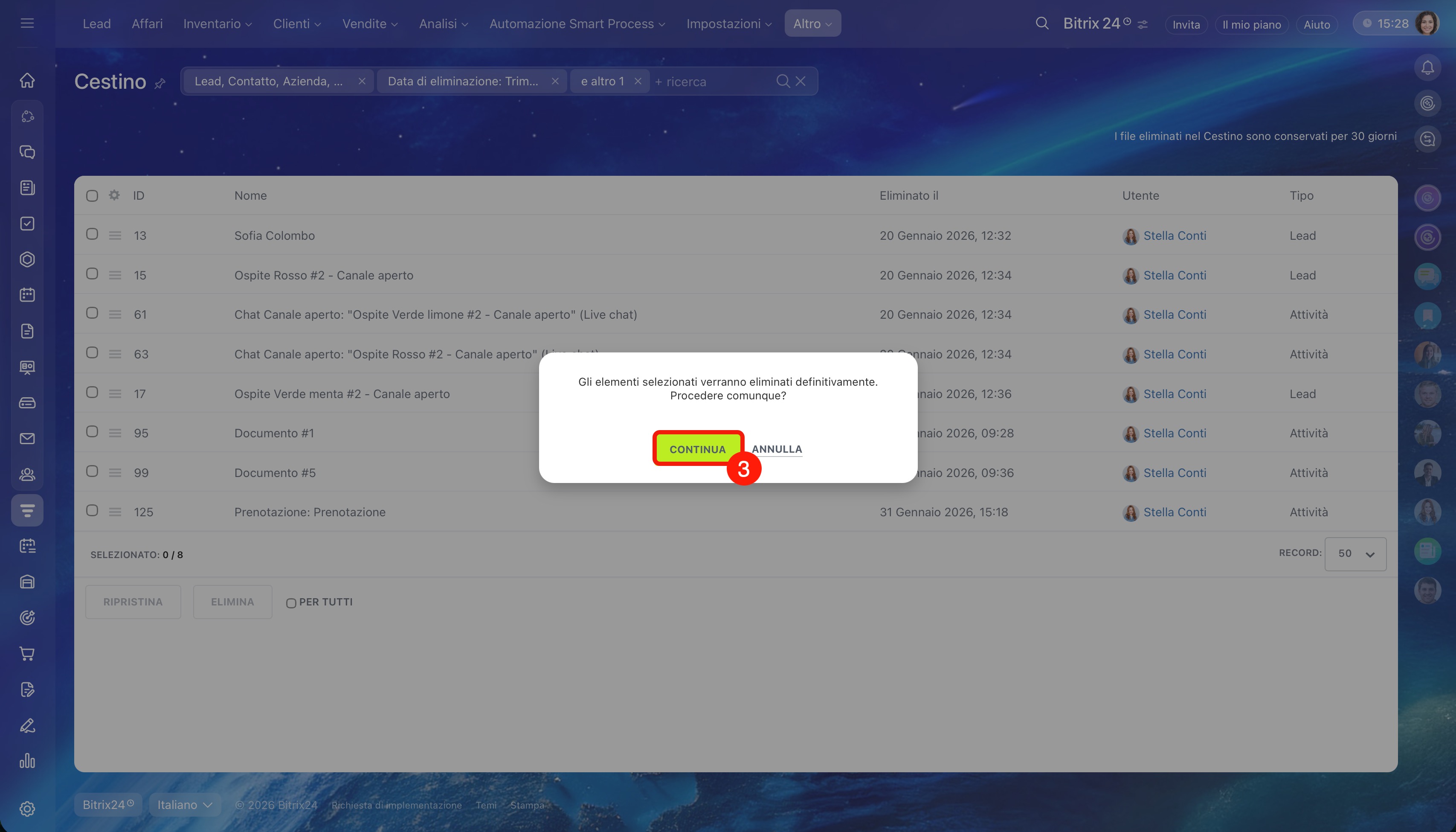Click the + ricerca search field
This screenshot has height=832, width=1456.
[x=708, y=82]
